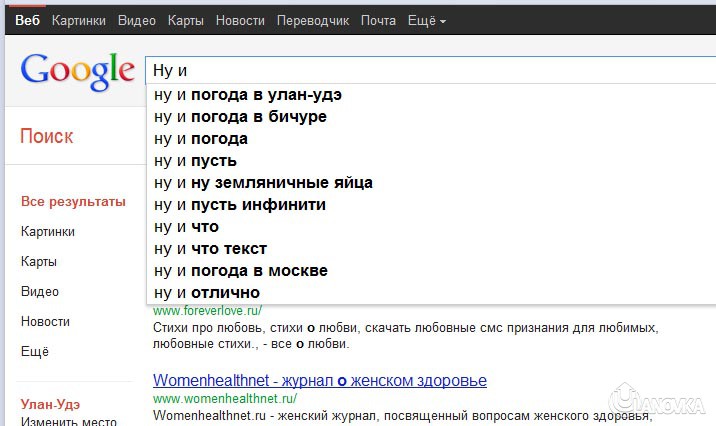Click the www.foreverlove.ru/ URL

point(207,311)
